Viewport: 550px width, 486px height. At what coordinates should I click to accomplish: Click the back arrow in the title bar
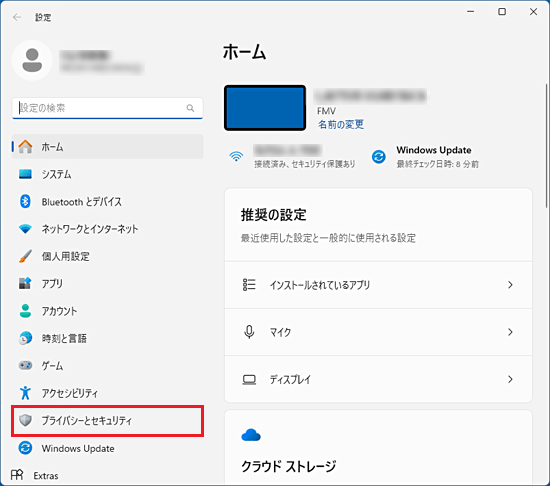17,17
